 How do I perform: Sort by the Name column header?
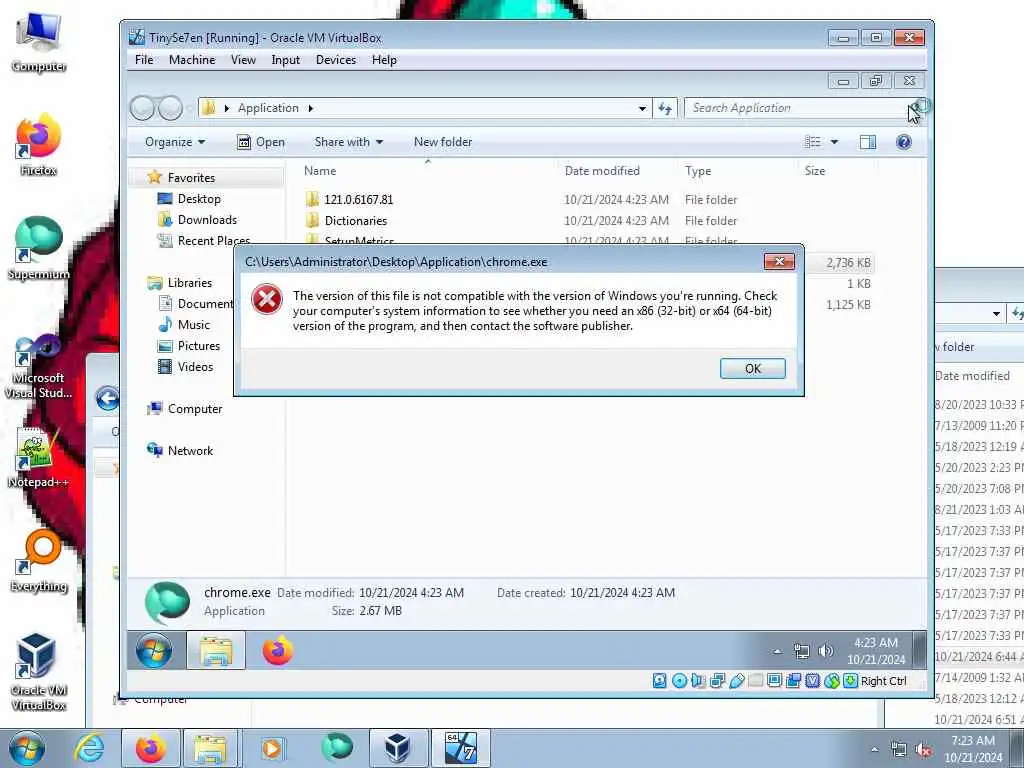click(320, 171)
